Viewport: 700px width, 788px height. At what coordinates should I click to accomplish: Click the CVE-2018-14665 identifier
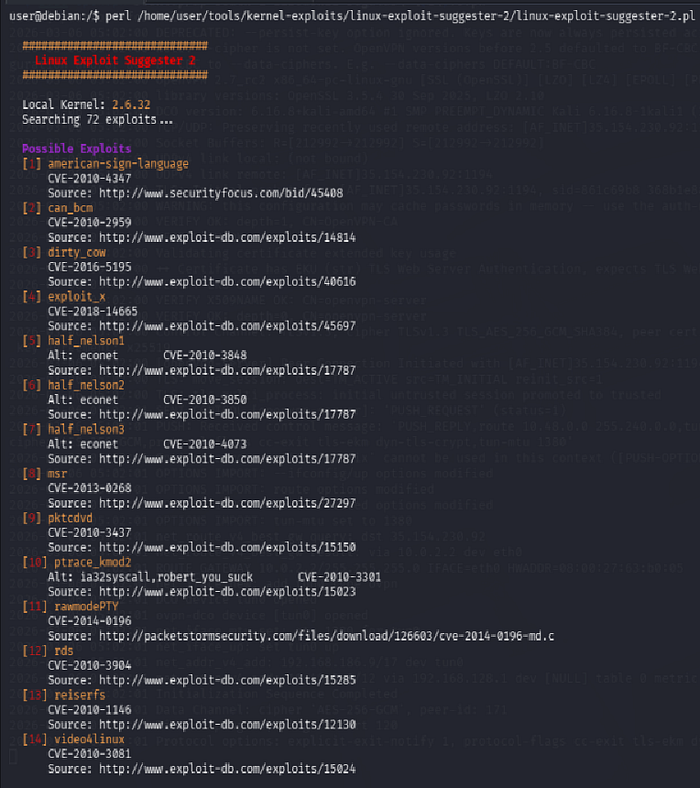92,311
